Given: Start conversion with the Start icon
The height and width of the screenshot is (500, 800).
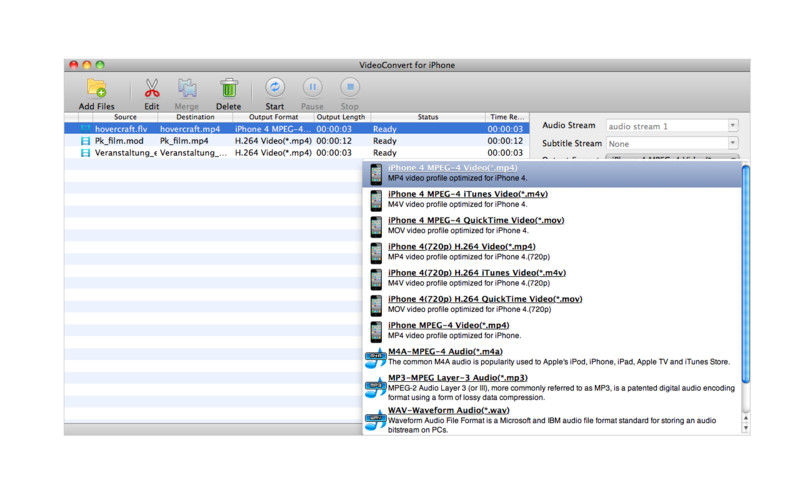Looking at the screenshot, I should tap(275, 87).
